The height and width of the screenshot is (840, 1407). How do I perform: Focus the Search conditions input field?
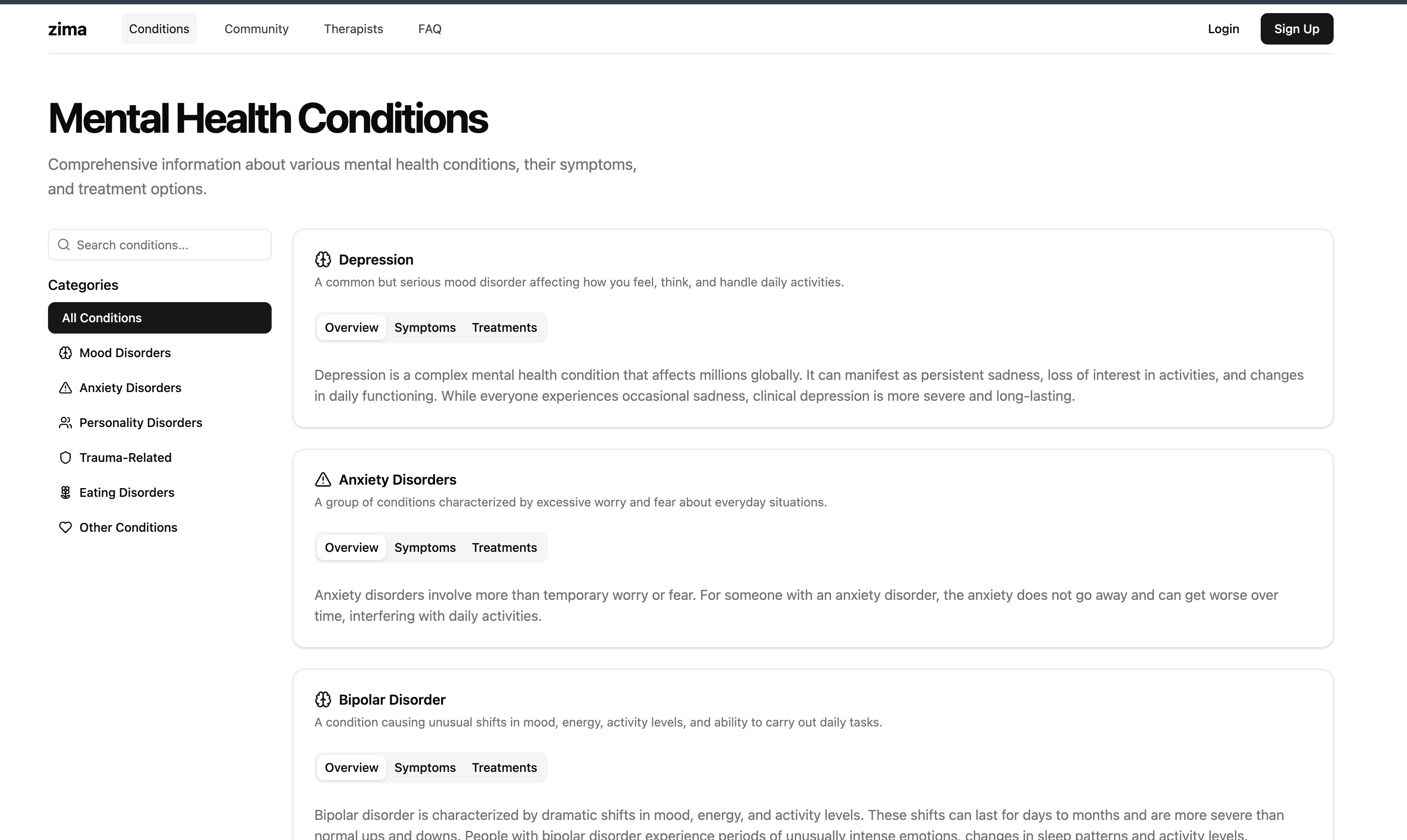(x=170, y=244)
